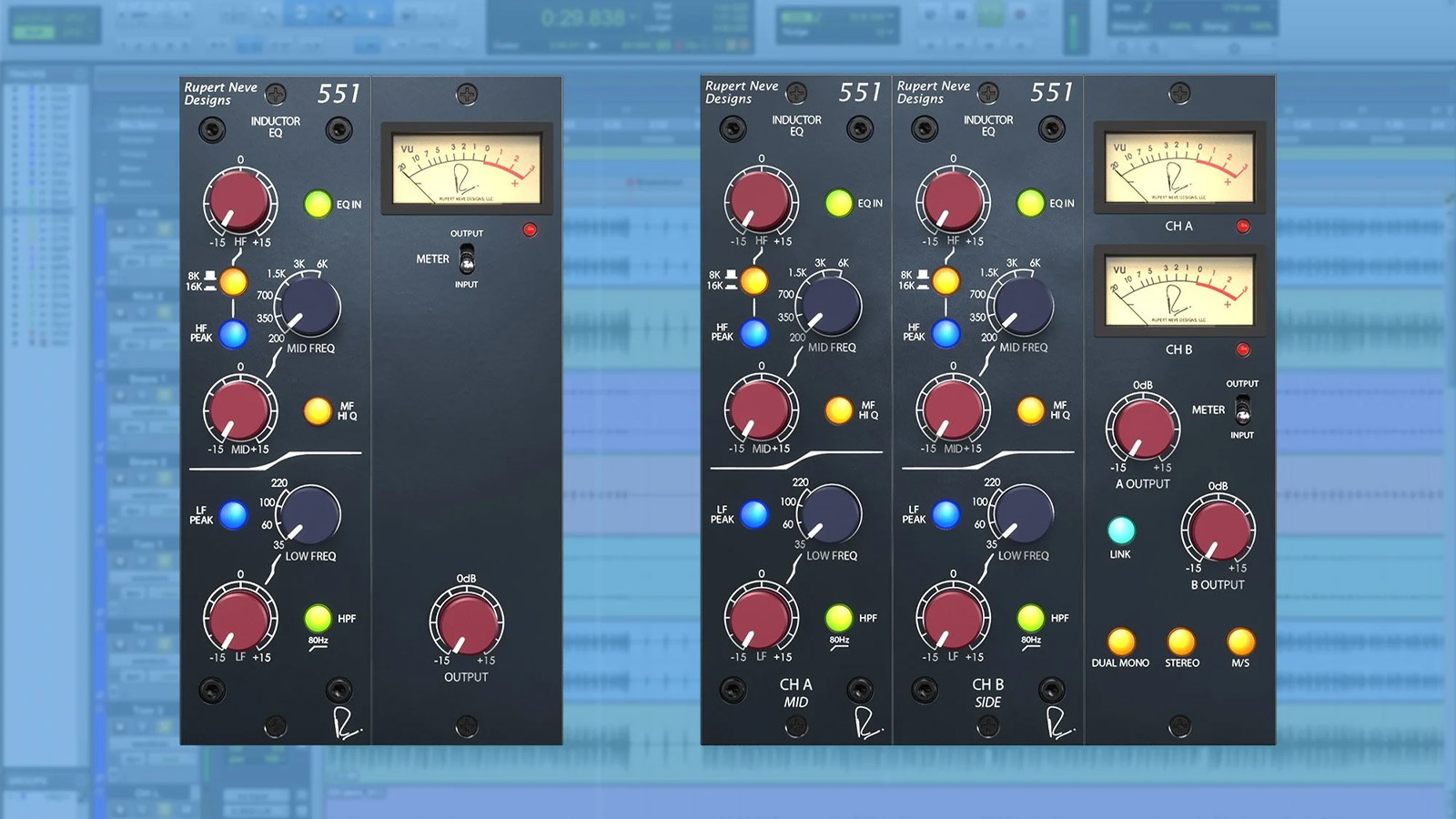Click the HF gain knob on CH B
The image size is (1456, 819).
click(x=953, y=200)
